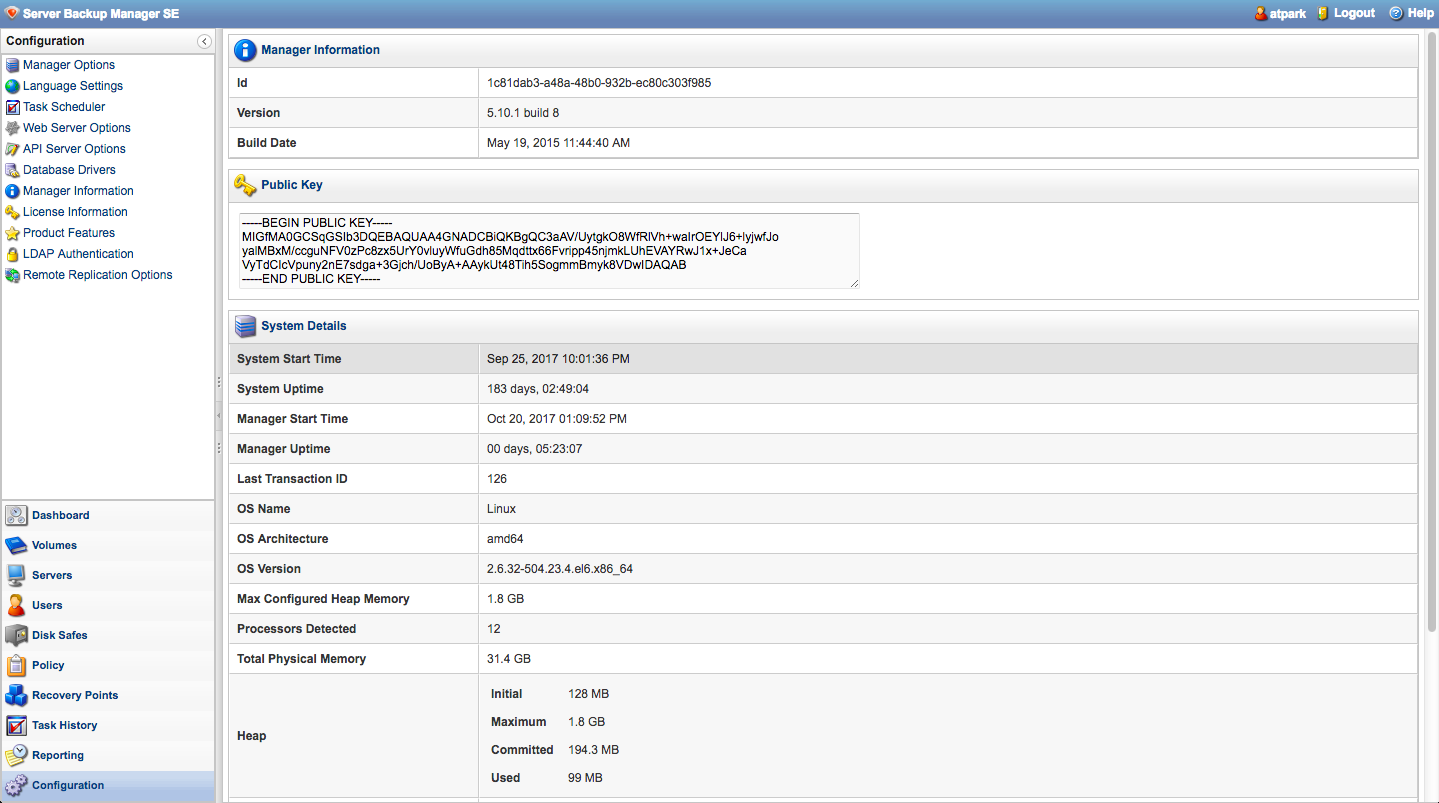Screen dimensions: 1439x803
Task: Click the Task Scheduler icon in sidebar
Action: tap(12, 107)
